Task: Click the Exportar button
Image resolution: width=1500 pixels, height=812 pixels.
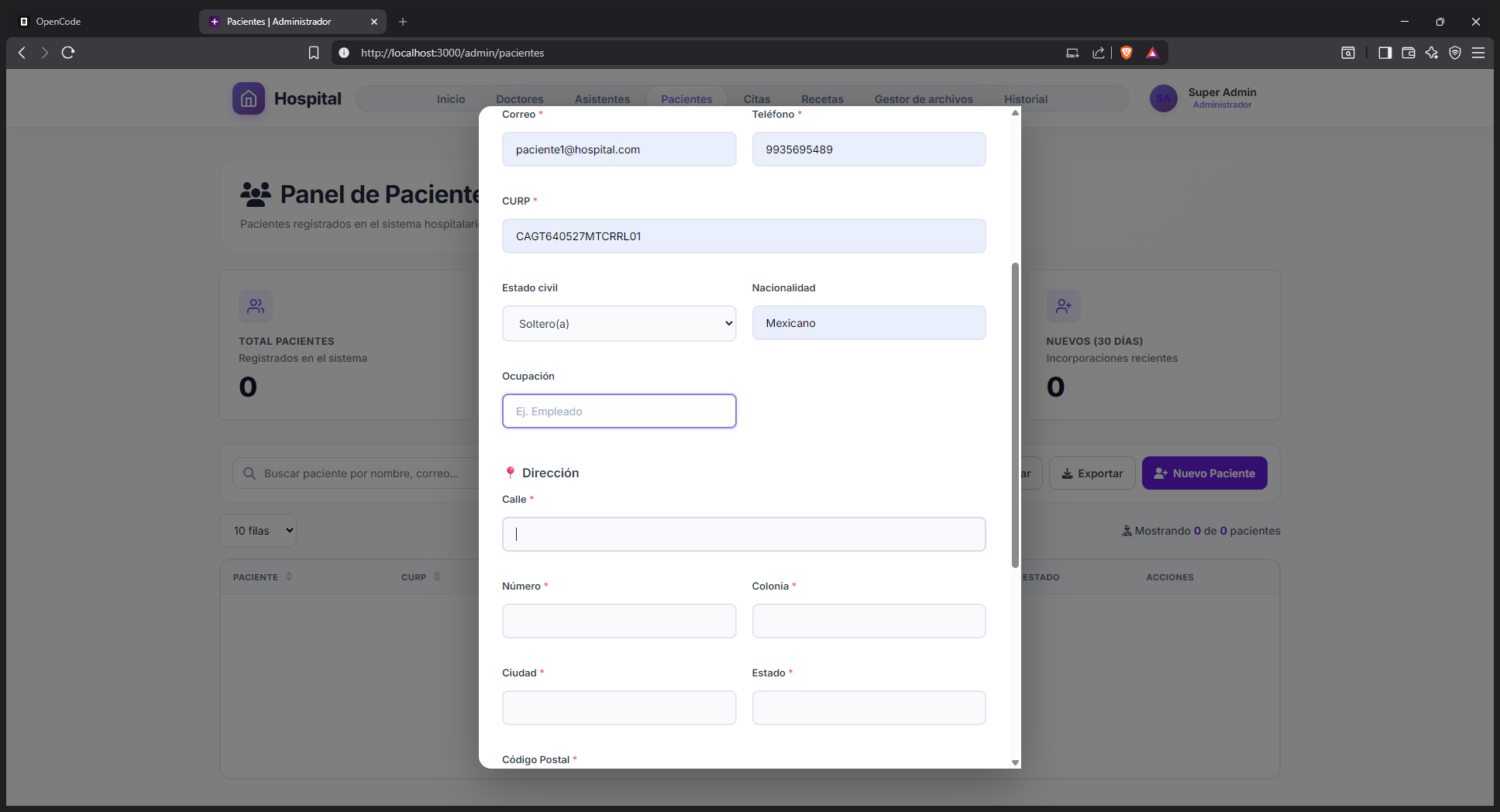Action: 1092,473
